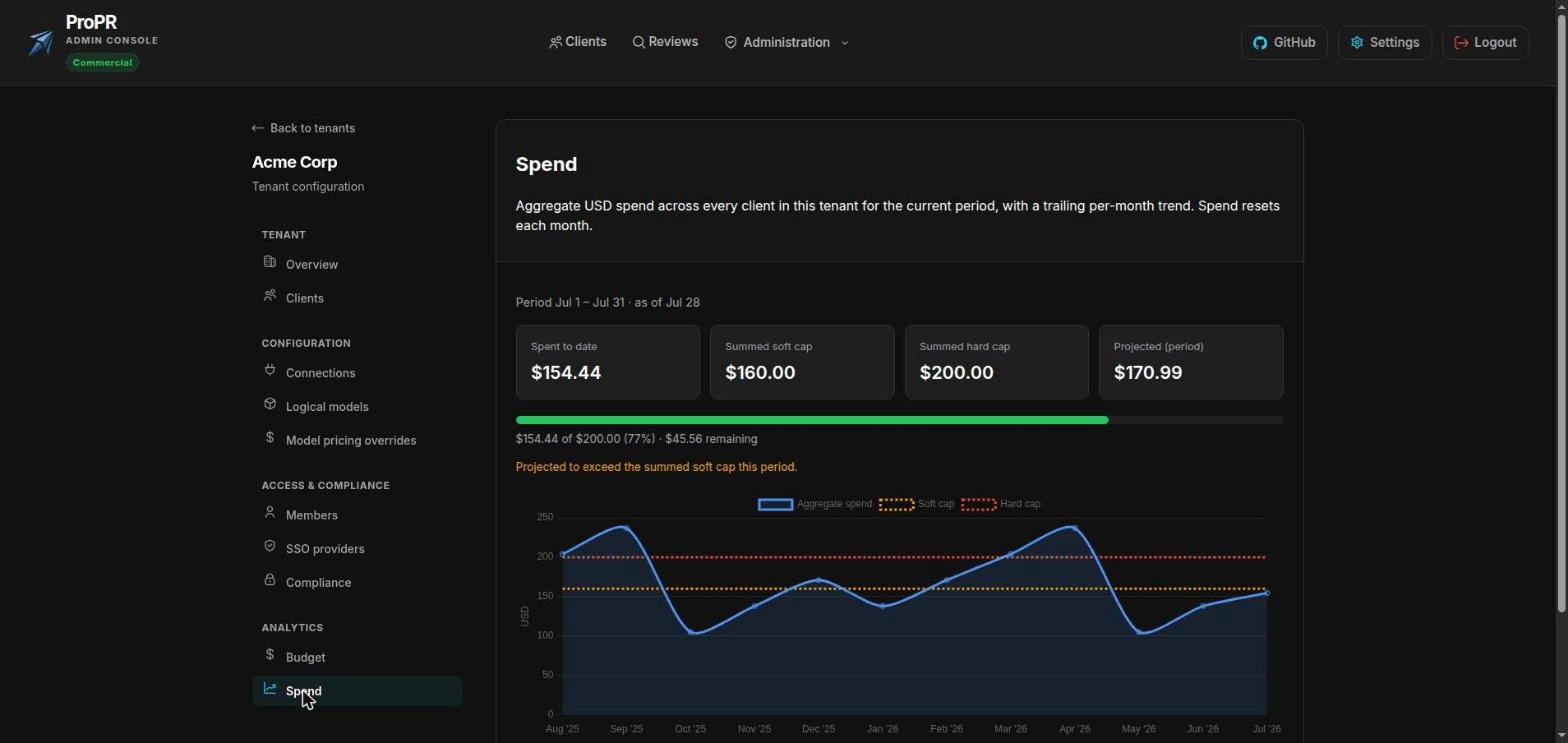
Task: Click the Sep '25 chart data point
Action: 626,527
